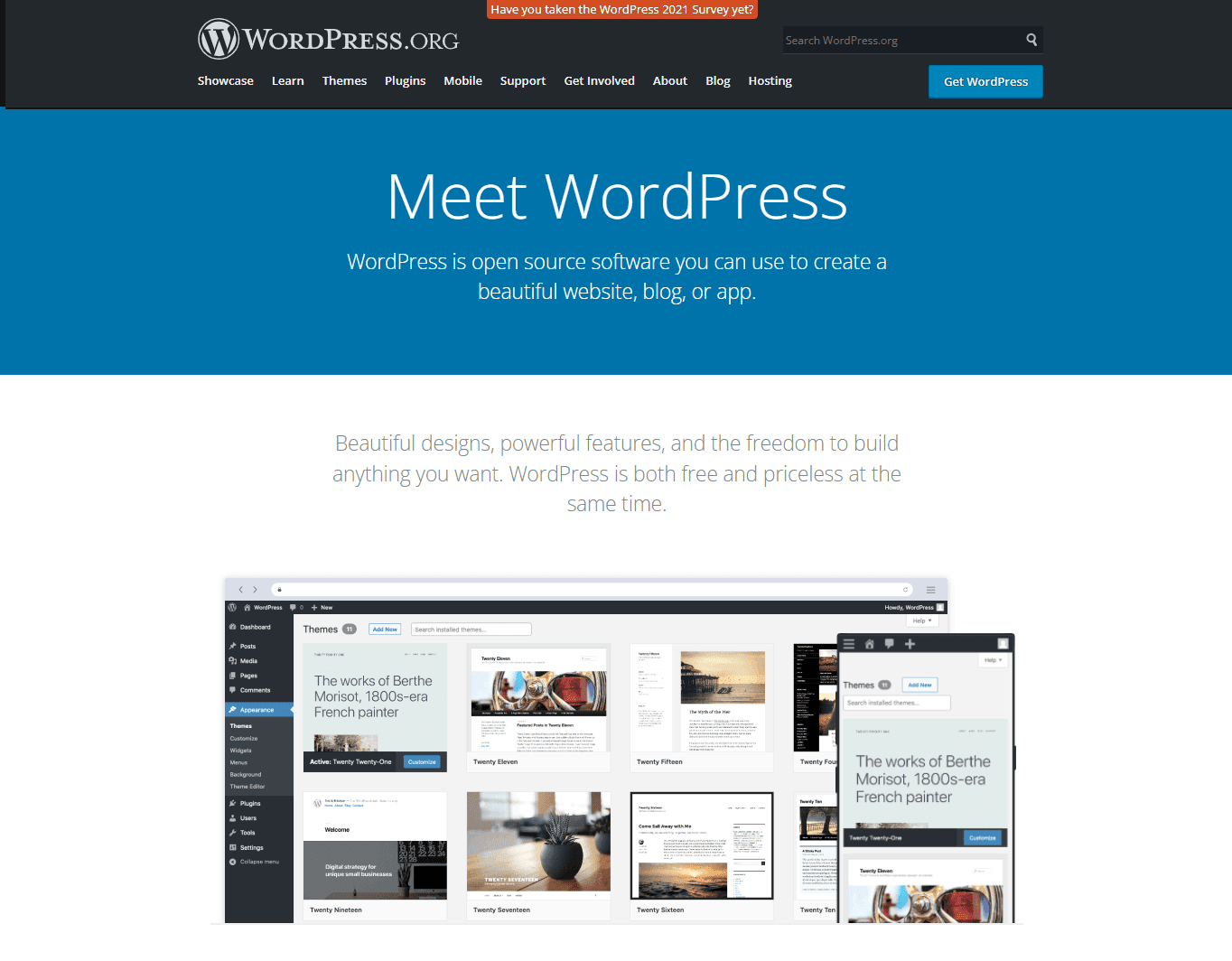Select the Mobile menu item
This screenshot has height=961, width=1232.
[462, 80]
